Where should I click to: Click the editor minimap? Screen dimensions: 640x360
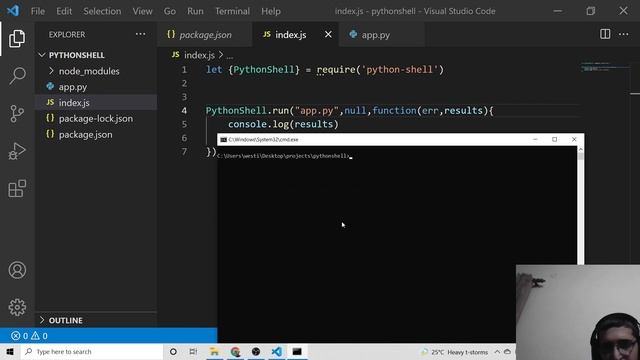point(606,67)
